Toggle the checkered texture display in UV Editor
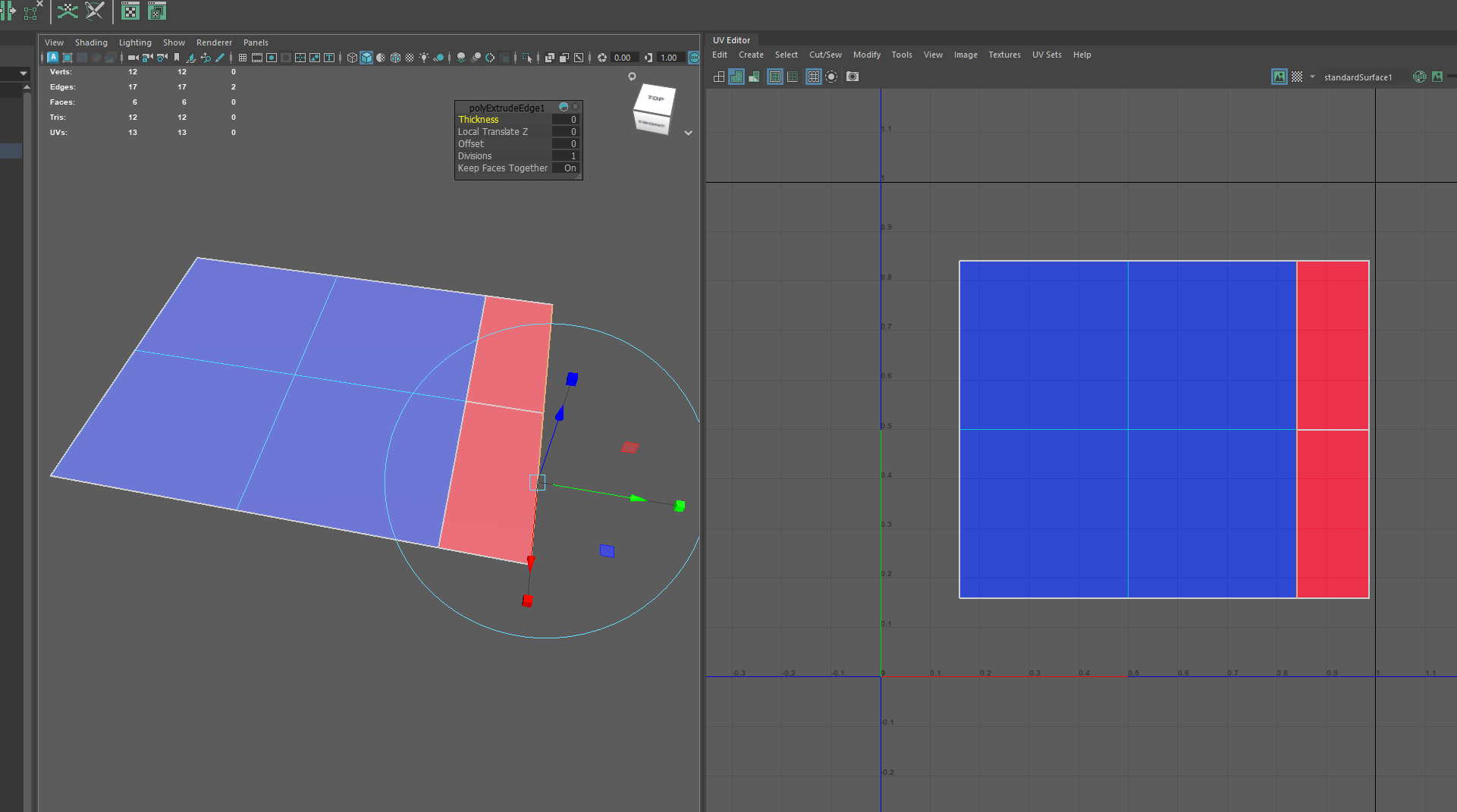 [x=1295, y=77]
